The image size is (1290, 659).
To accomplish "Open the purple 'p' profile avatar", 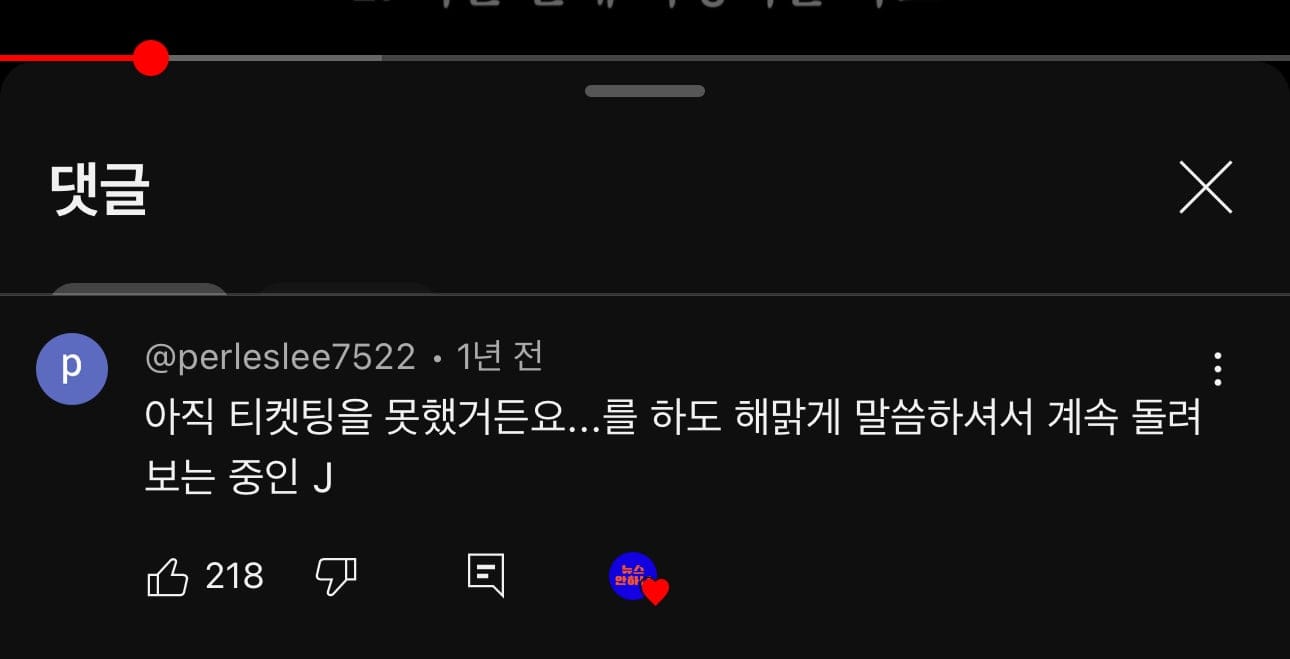I will 72,369.
